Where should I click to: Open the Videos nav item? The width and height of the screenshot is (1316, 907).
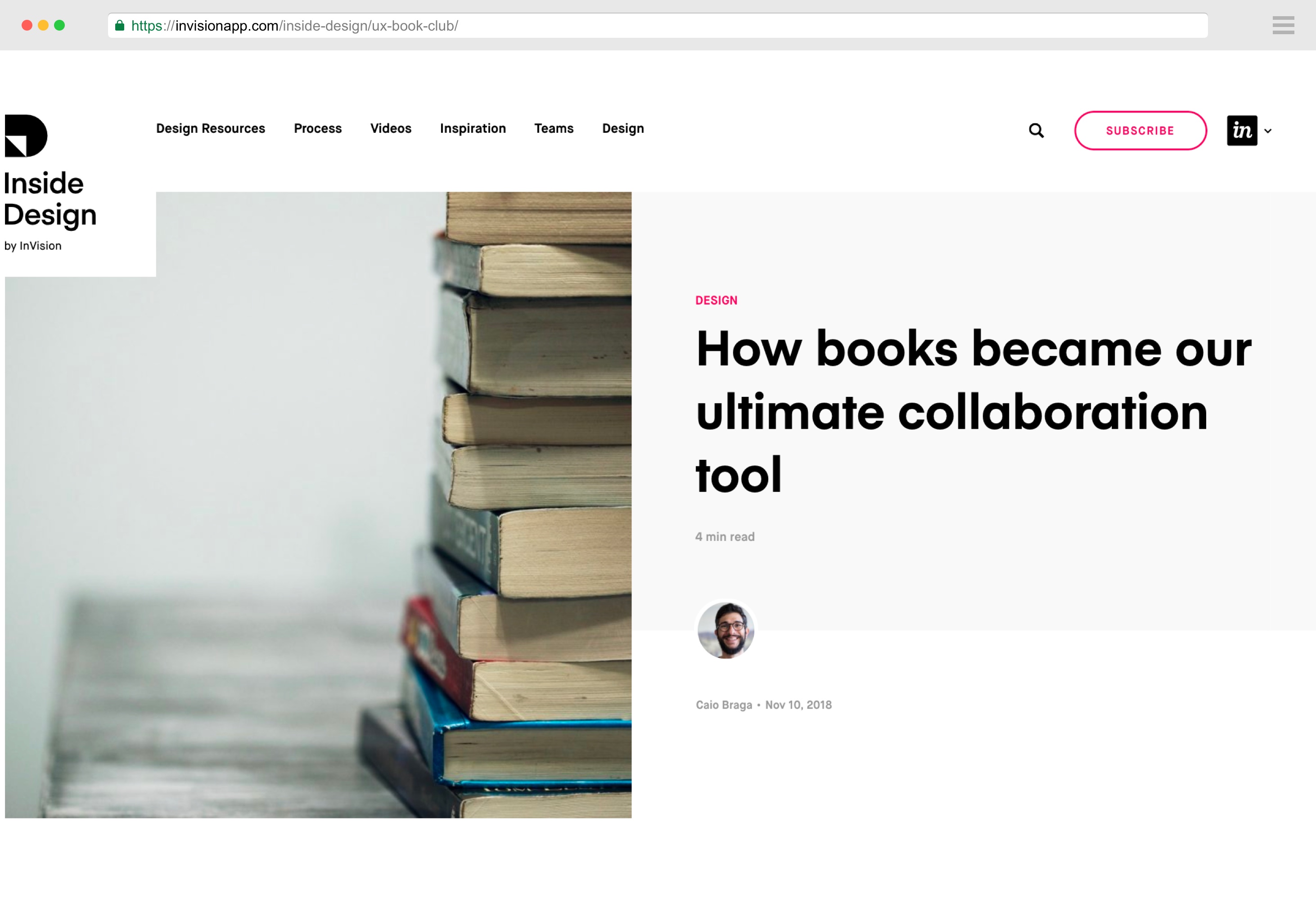[391, 128]
